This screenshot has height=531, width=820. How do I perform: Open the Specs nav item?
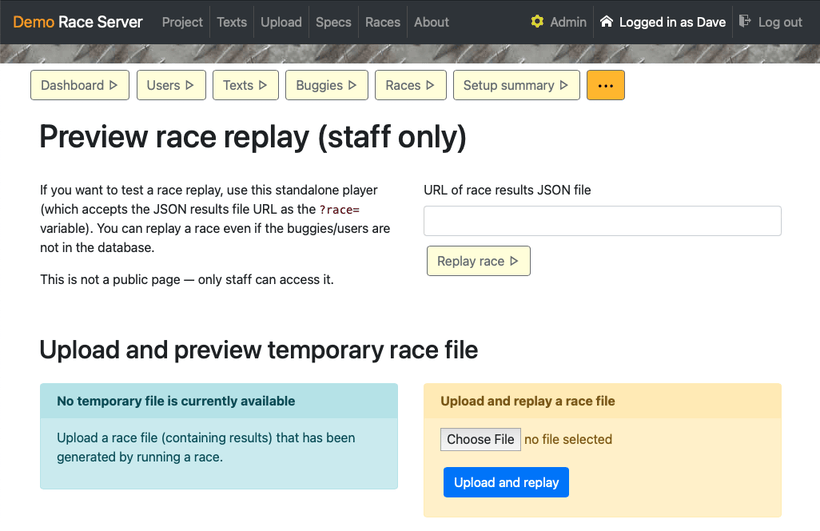pos(334,22)
